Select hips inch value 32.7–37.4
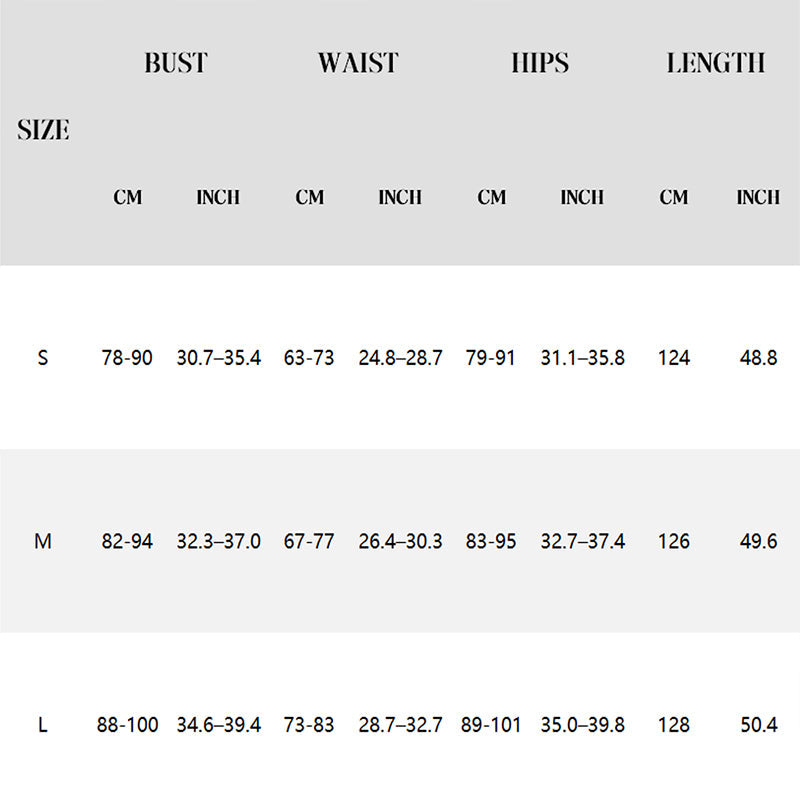Screen dimensions: 800x800 [582, 541]
